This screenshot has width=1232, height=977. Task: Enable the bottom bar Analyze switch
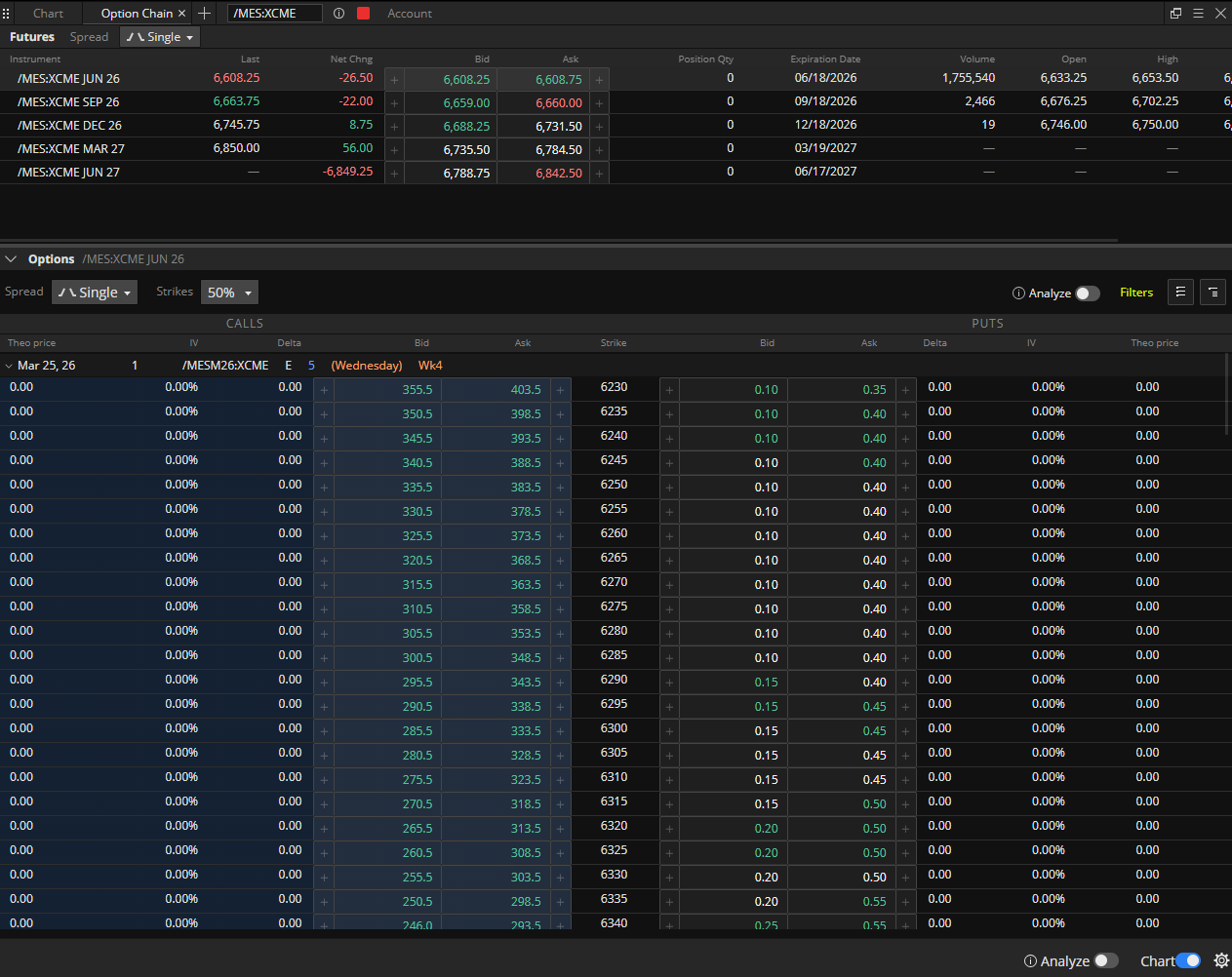[1105, 960]
